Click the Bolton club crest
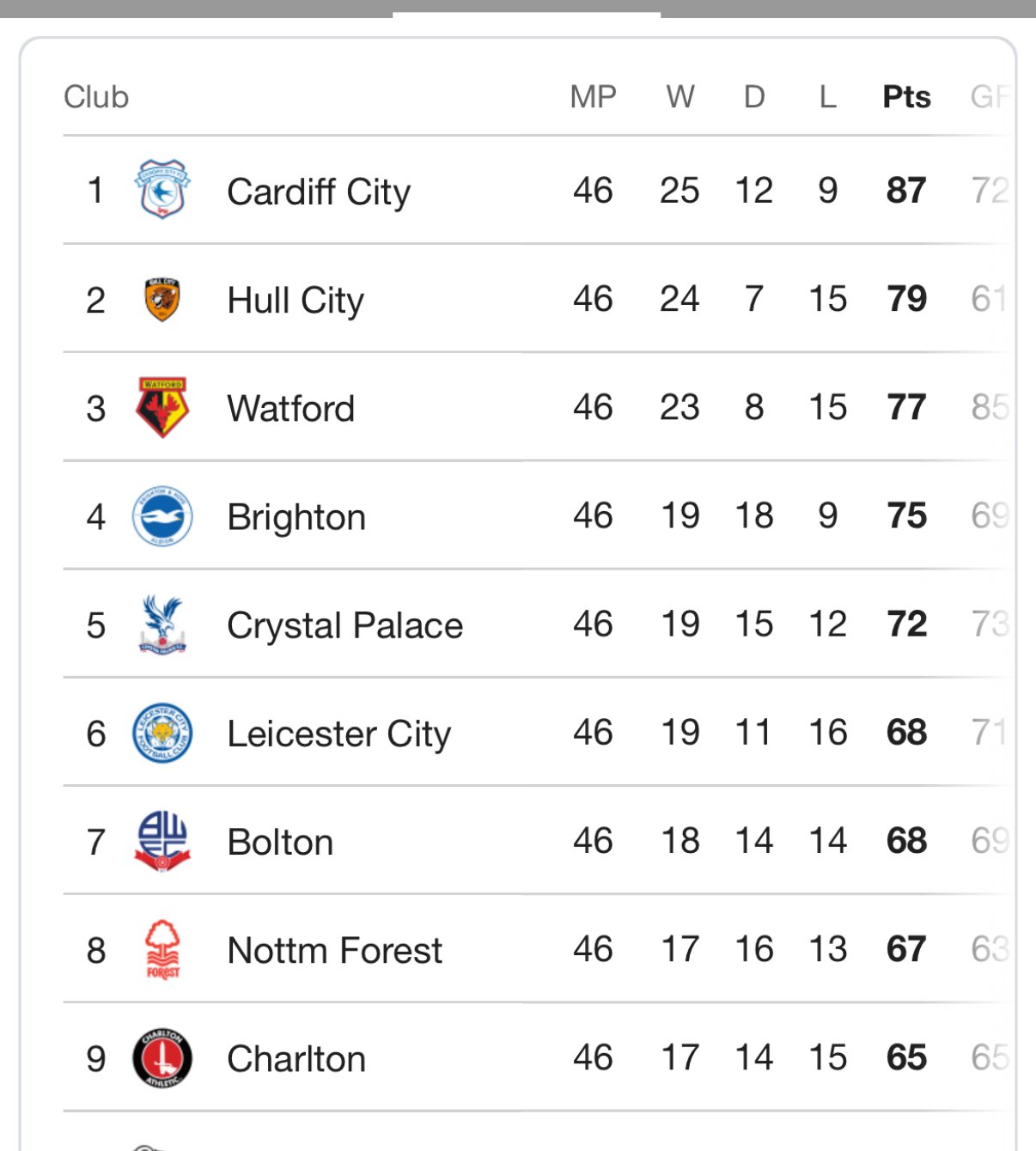Viewport: 1036px width, 1151px height. coord(161,841)
